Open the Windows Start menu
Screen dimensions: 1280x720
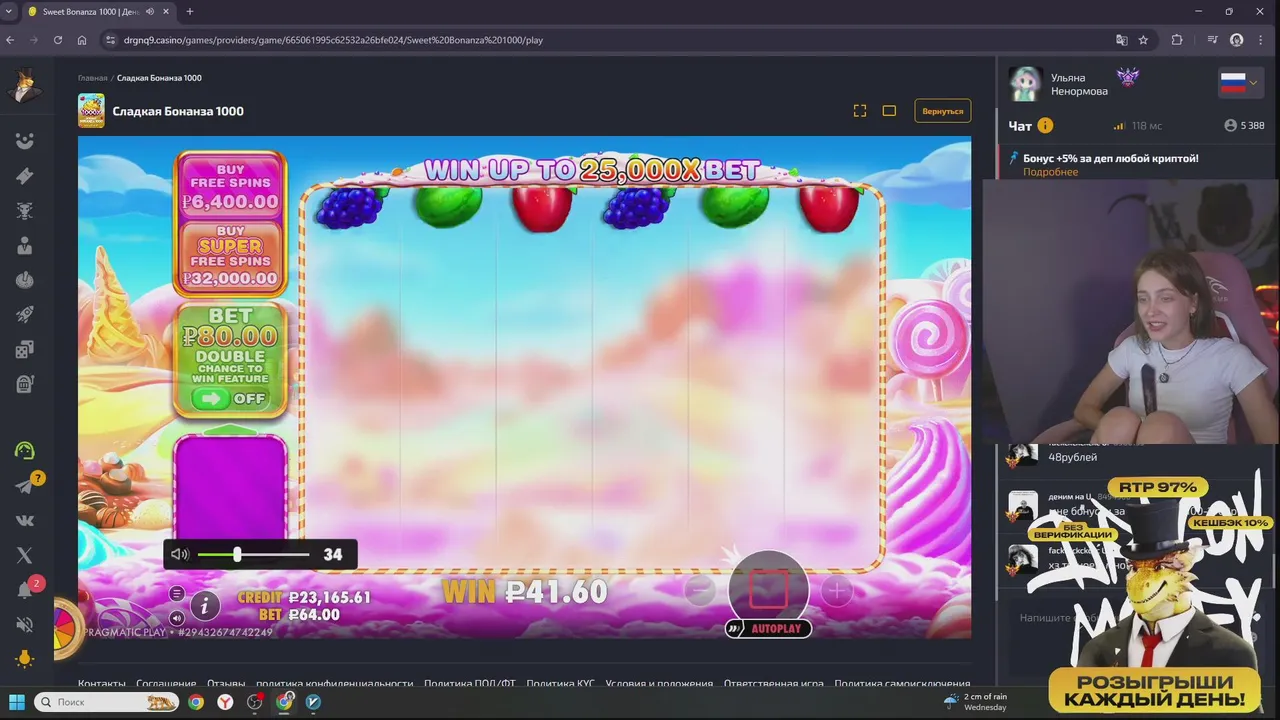point(16,702)
